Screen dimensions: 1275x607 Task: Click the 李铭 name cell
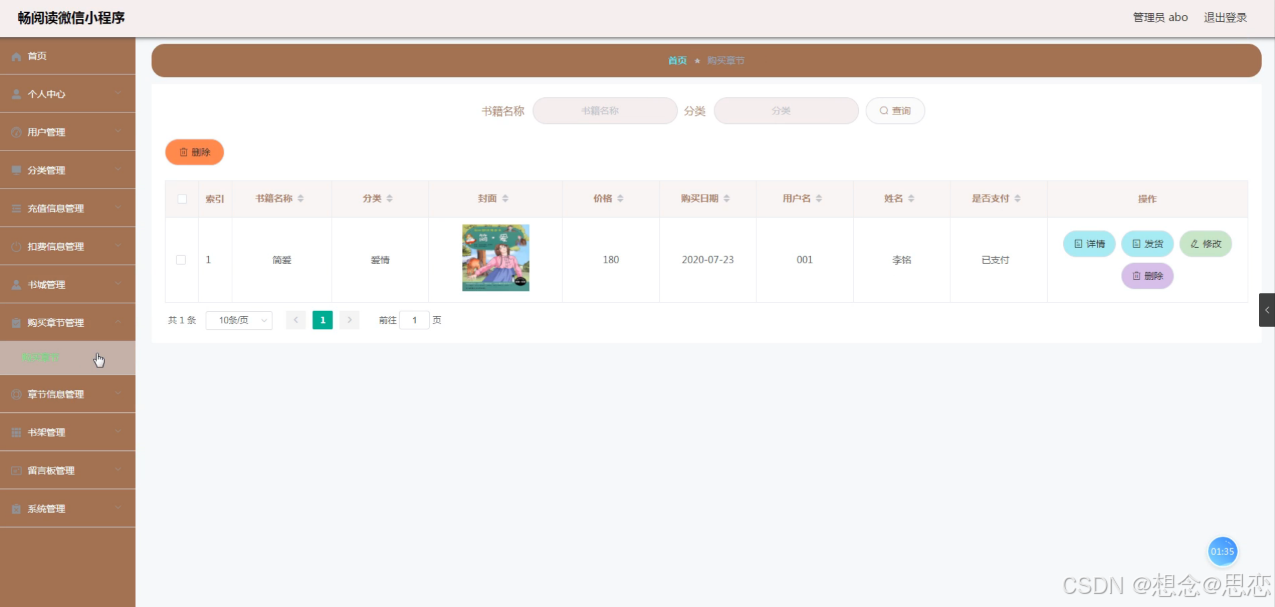click(901, 260)
